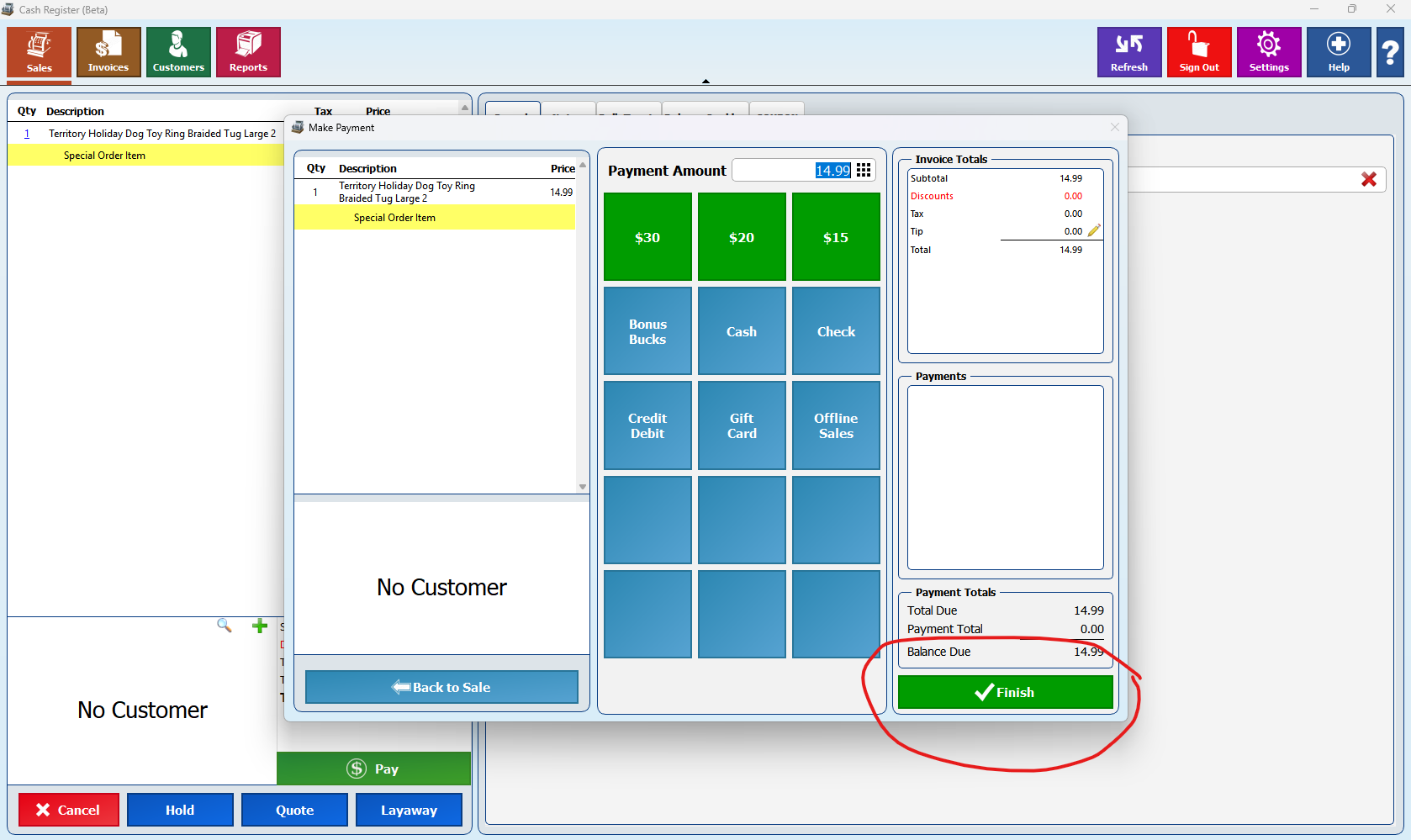Edit the tip with pencil icon
Viewport: 1411px width, 840px height.
click(x=1094, y=231)
